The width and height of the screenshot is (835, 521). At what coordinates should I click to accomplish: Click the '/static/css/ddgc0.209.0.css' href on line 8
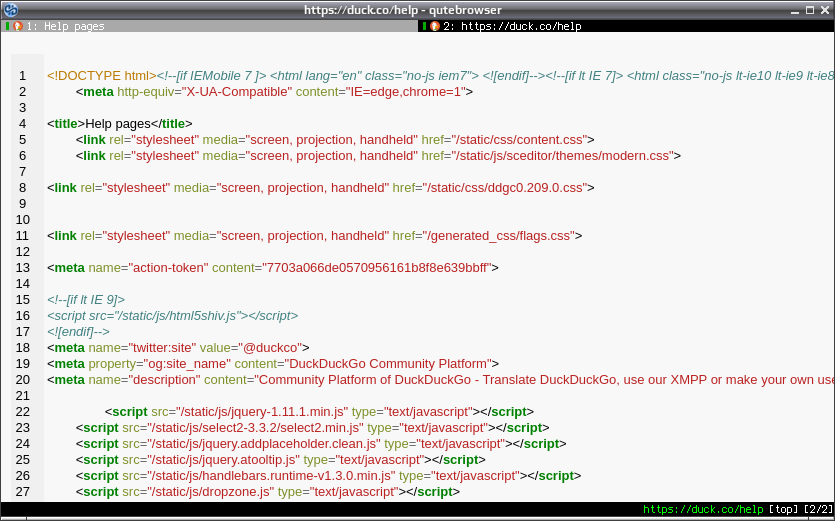coord(504,188)
